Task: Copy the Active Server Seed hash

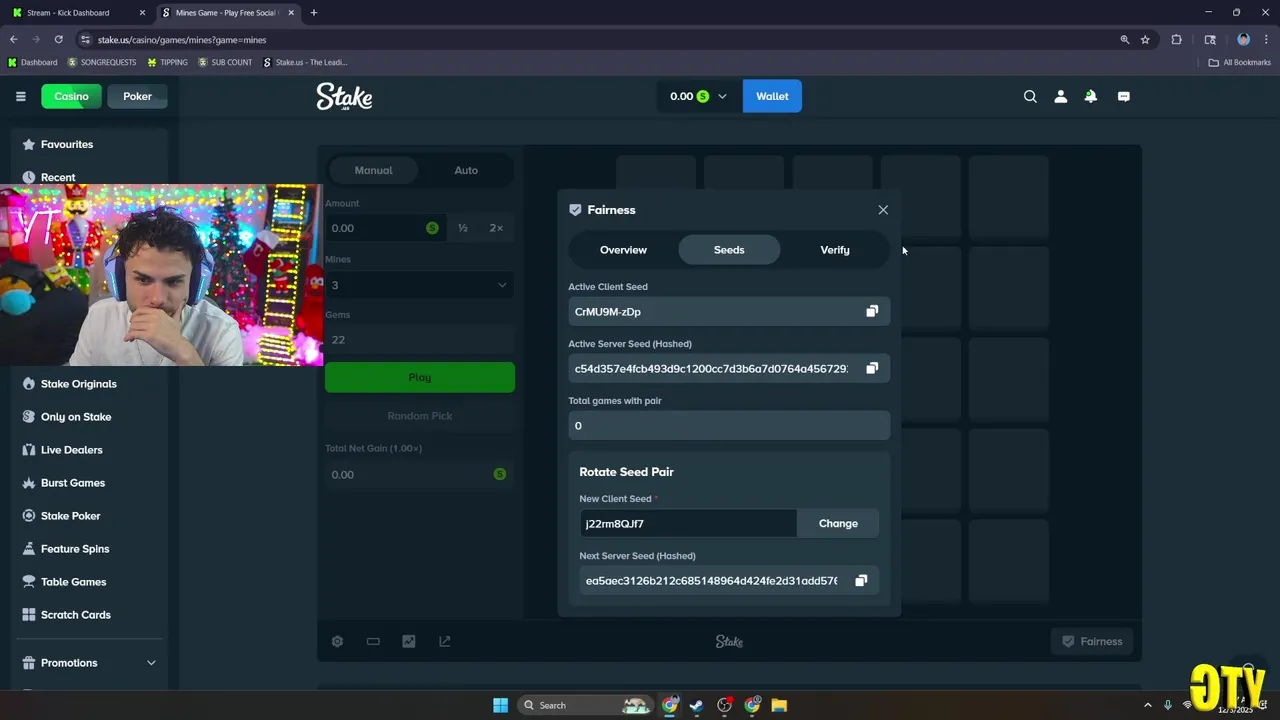Action: pos(872,369)
